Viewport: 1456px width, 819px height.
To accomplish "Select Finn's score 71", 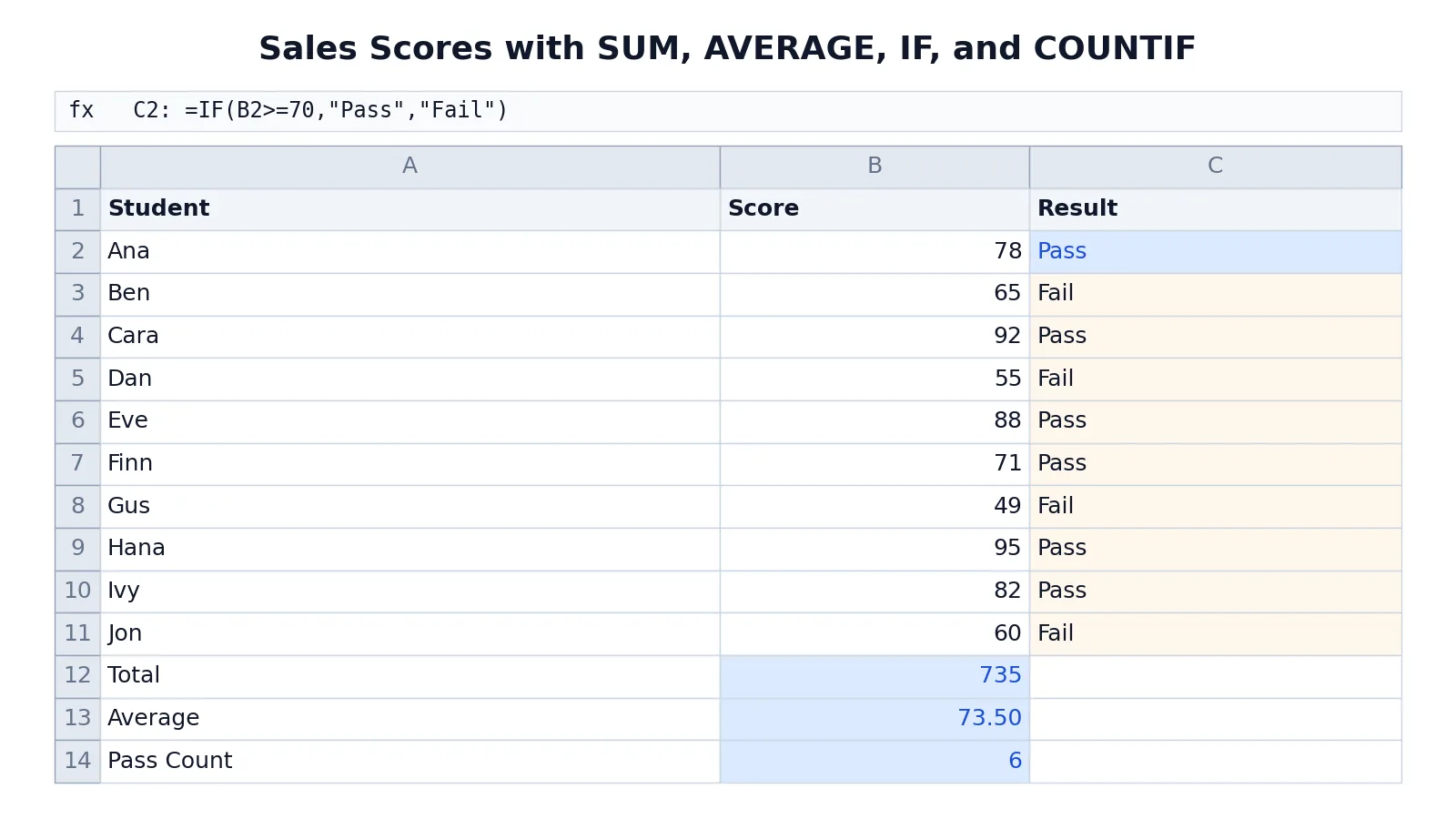I will [875, 464].
